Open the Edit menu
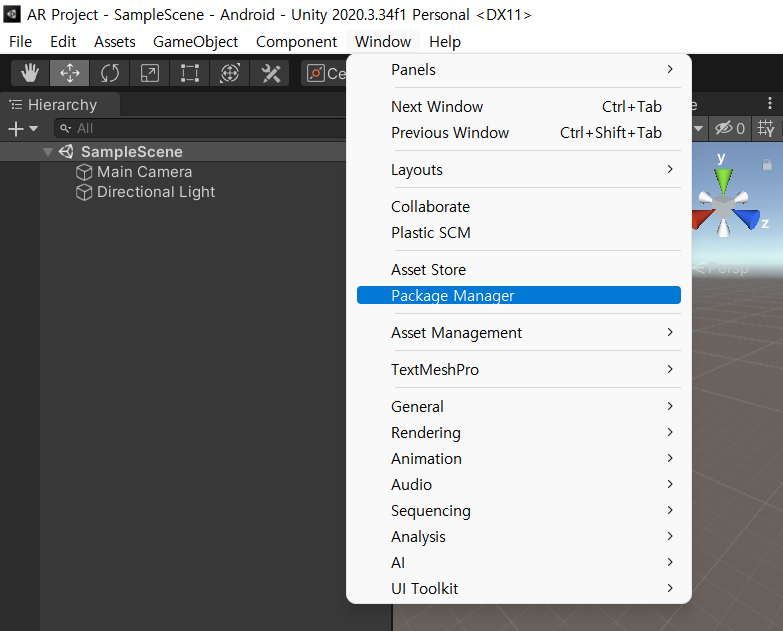Image resolution: width=783 pixels, height=631 pixels. (x=63, y=41)
